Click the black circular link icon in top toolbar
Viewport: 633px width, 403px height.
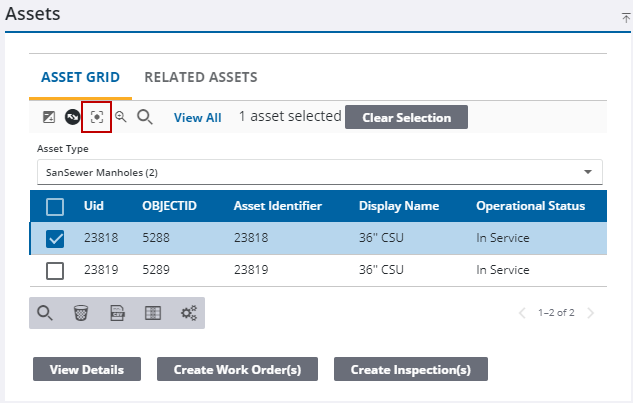pos(73,117)
